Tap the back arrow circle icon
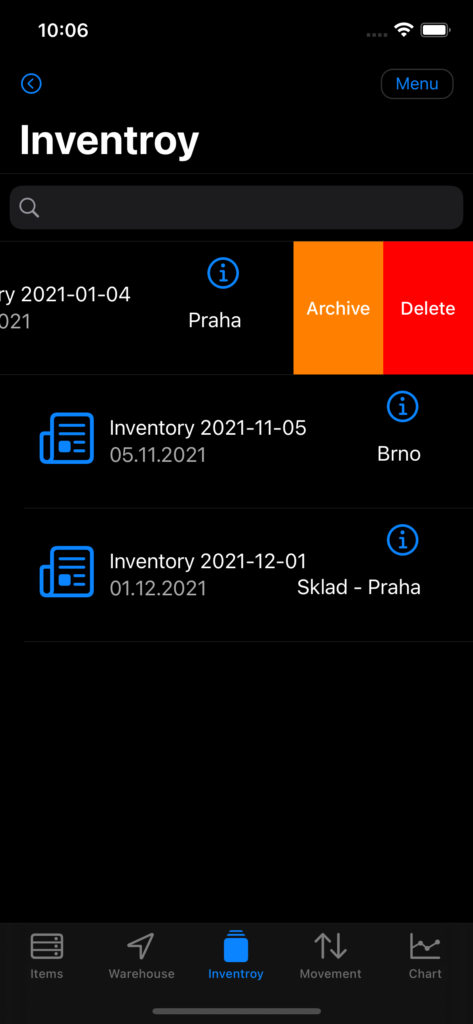 click(31, 84)
